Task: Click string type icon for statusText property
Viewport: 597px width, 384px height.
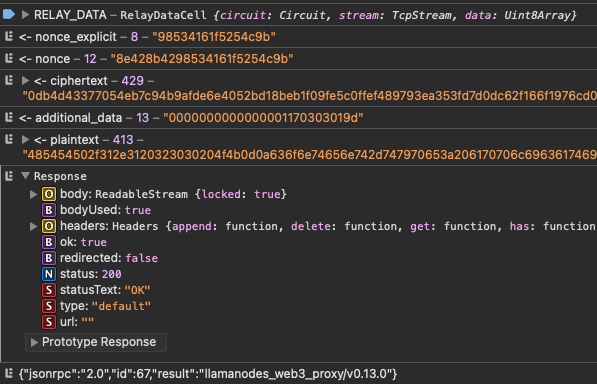Action: point(49,290)
